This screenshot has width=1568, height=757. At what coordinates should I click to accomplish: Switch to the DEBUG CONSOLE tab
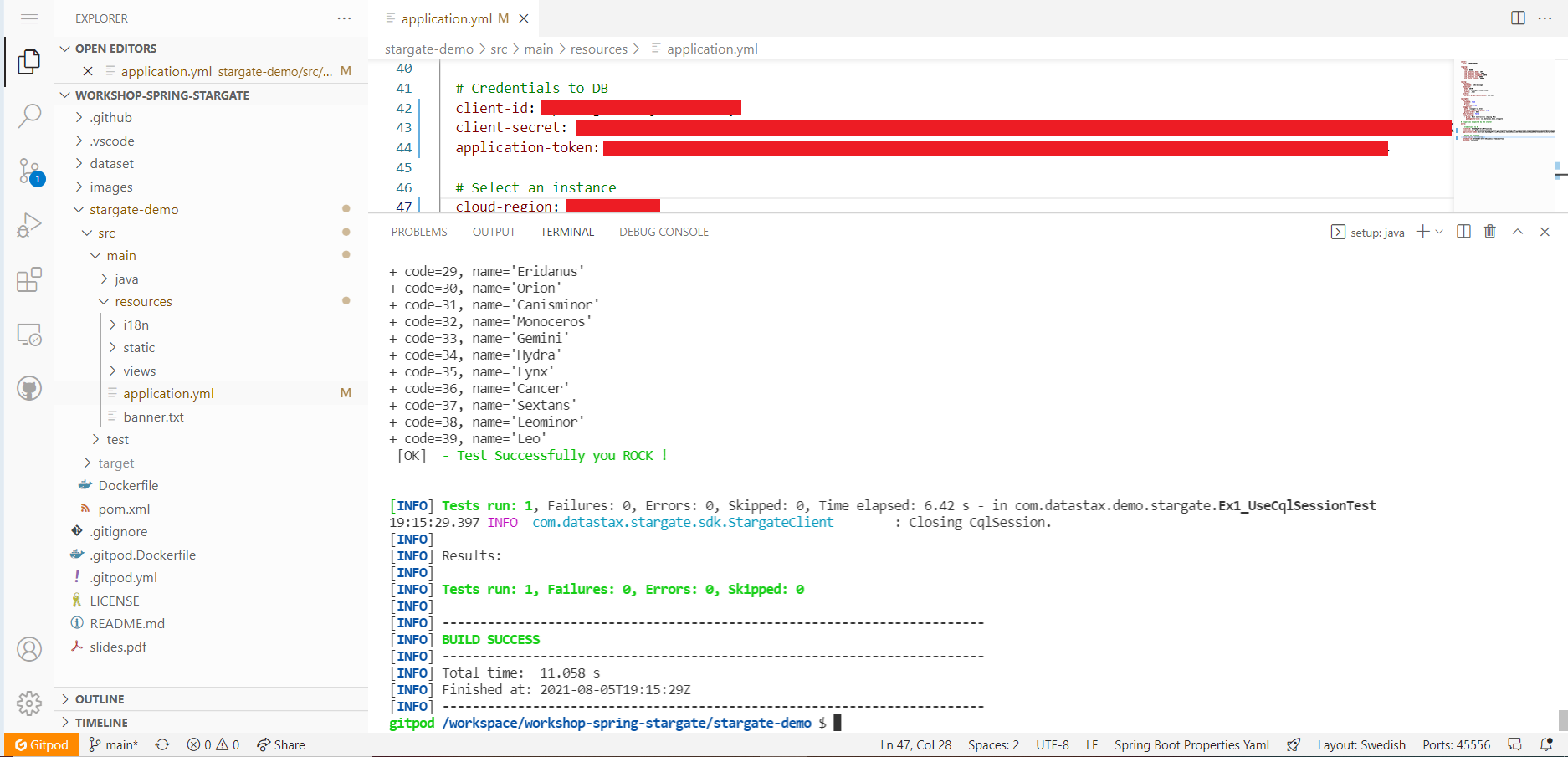[664, 232]
